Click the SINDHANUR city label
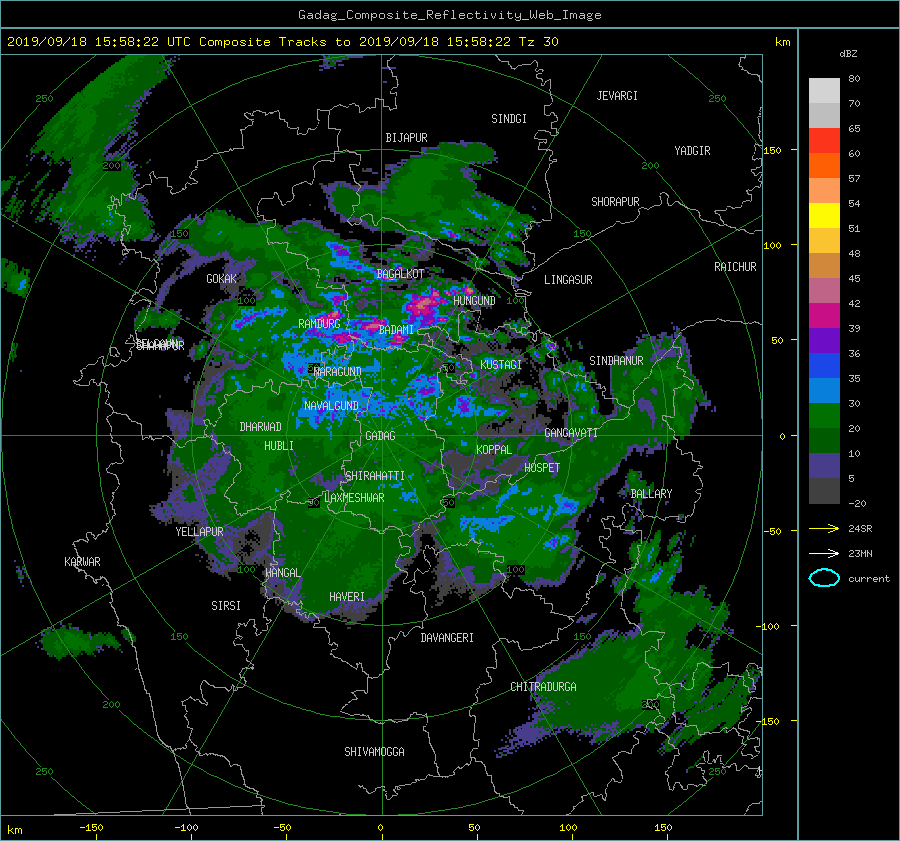The image size is (900, 841). 616,361
